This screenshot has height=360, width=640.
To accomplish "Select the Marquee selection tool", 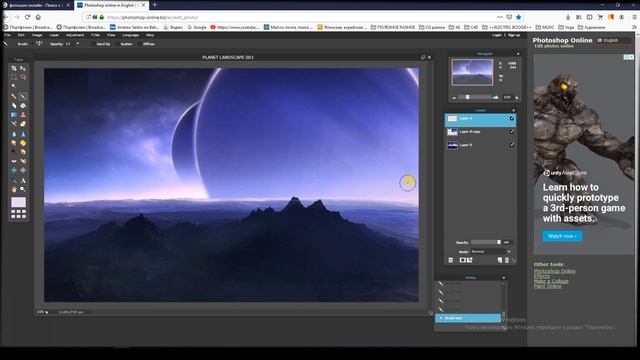I will (14, 77).
